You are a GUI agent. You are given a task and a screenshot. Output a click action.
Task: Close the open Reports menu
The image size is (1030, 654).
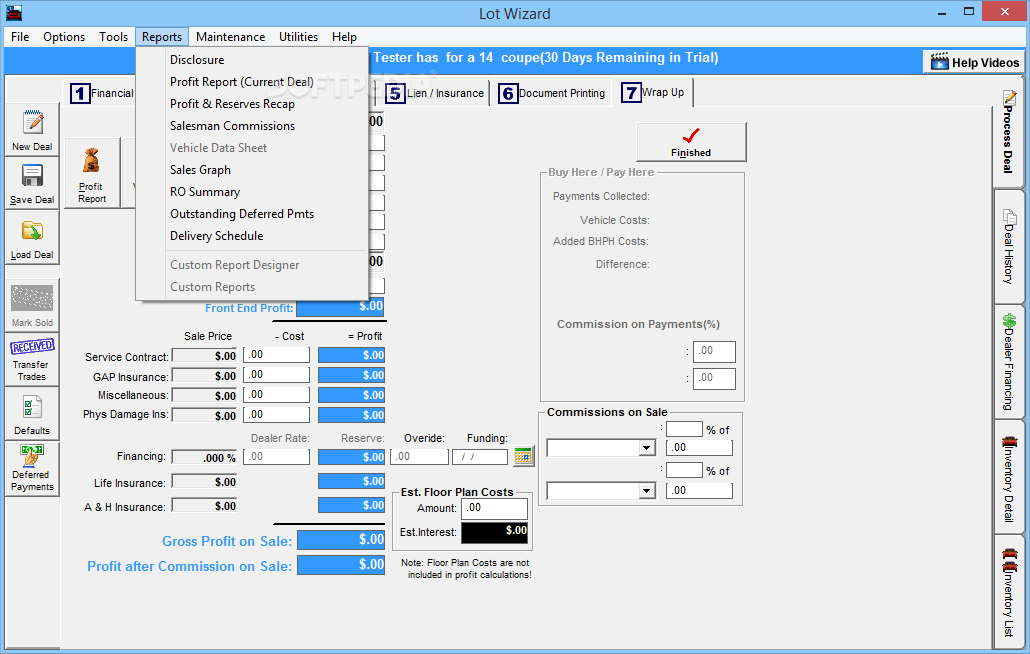click(162, 37)
